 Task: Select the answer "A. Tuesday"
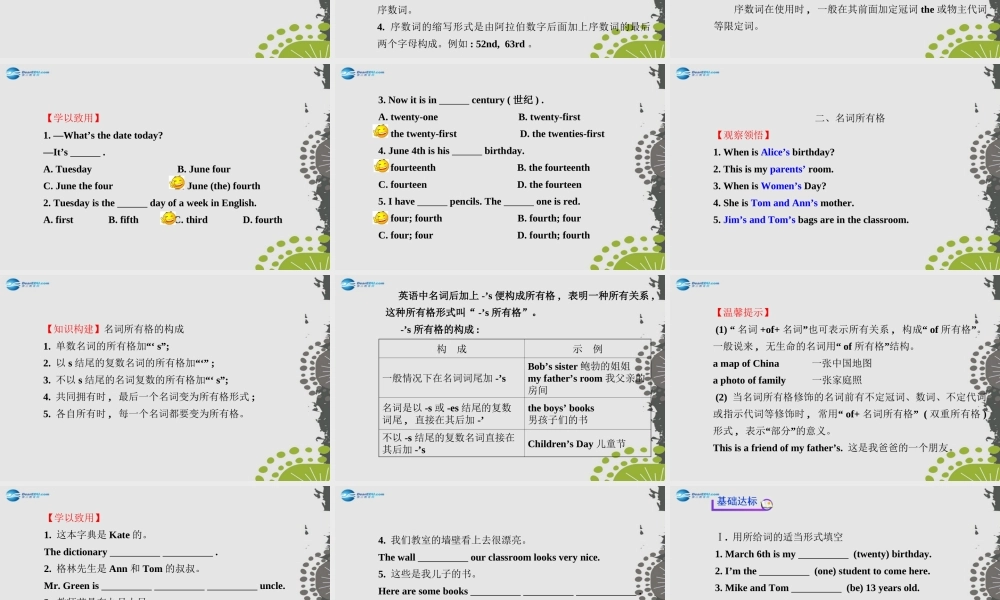tap(68, 169)
